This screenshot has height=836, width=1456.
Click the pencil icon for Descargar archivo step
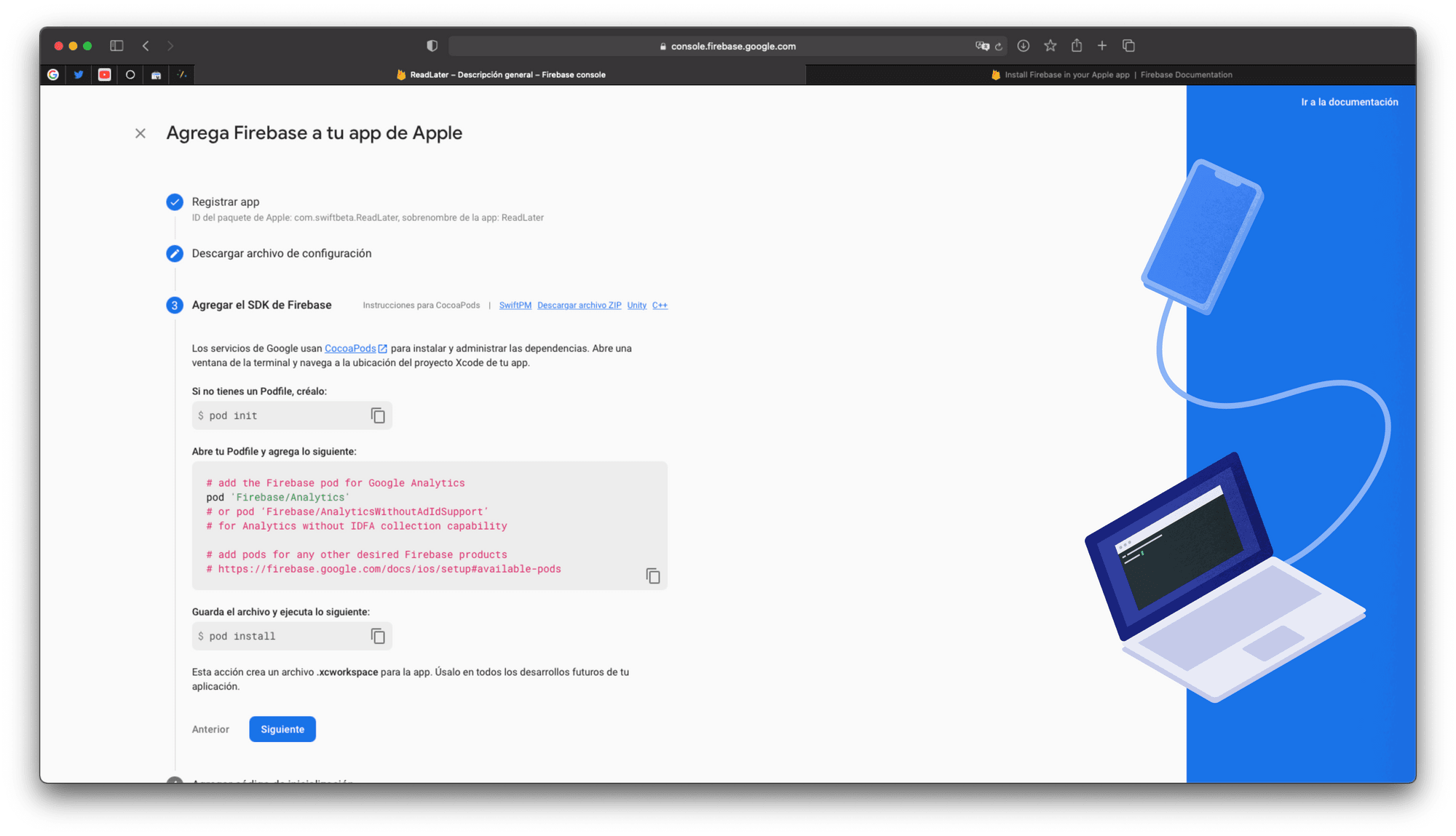click(x=175, y=254)
